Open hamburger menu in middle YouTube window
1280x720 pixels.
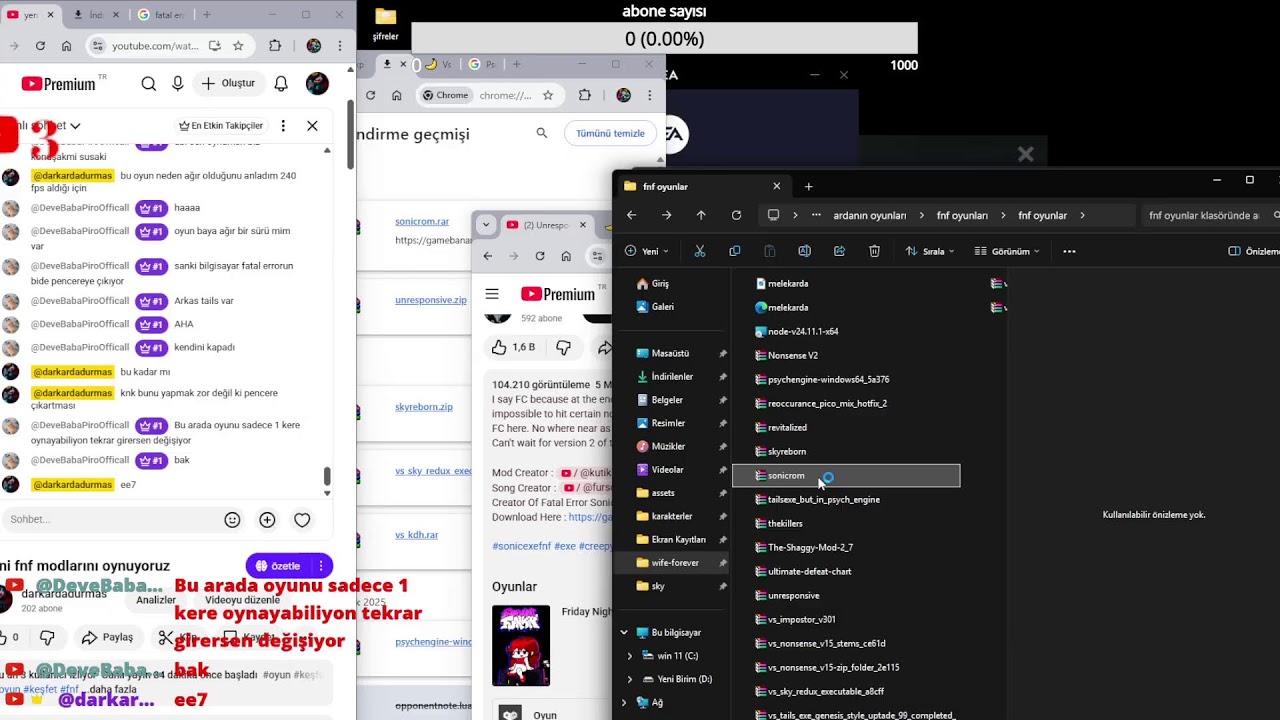tap(492, 294)
